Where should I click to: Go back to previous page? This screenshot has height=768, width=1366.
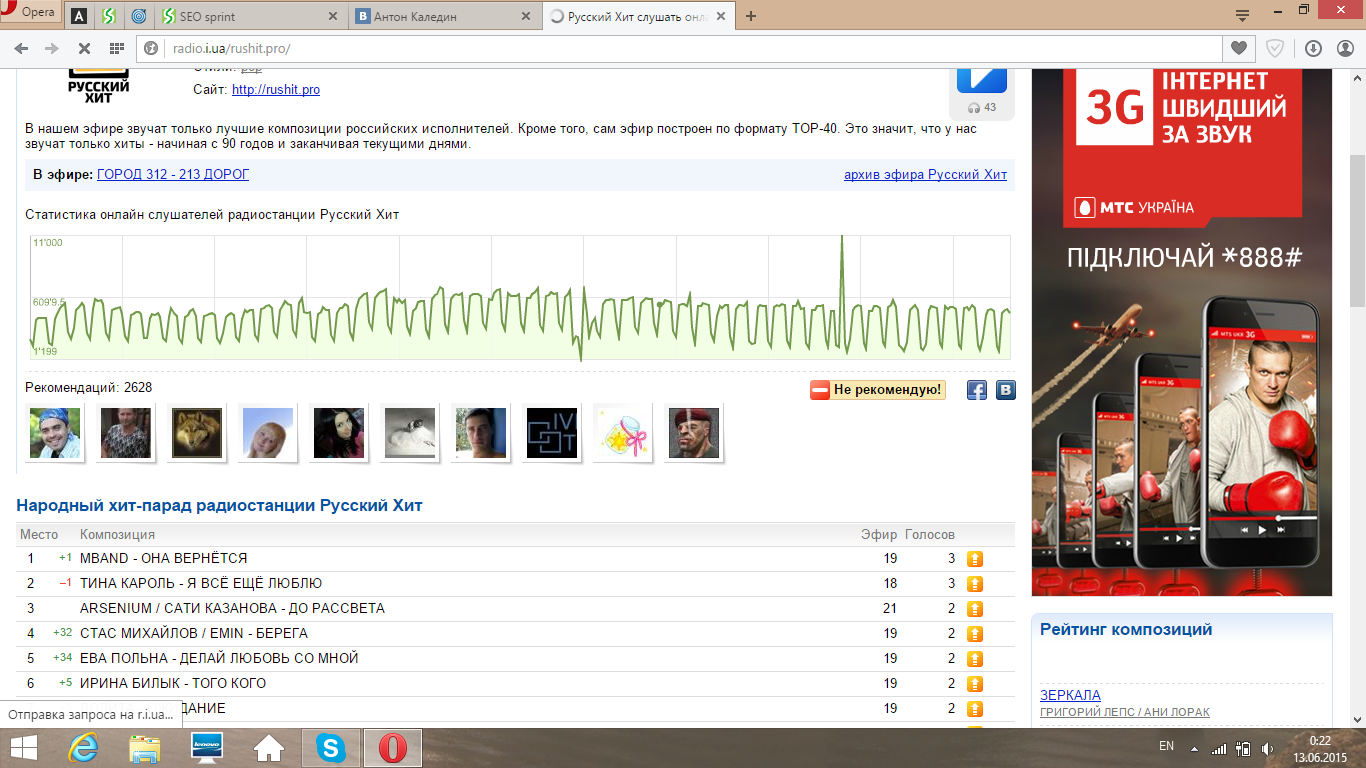pyautogui.click(x=23, y=48)
